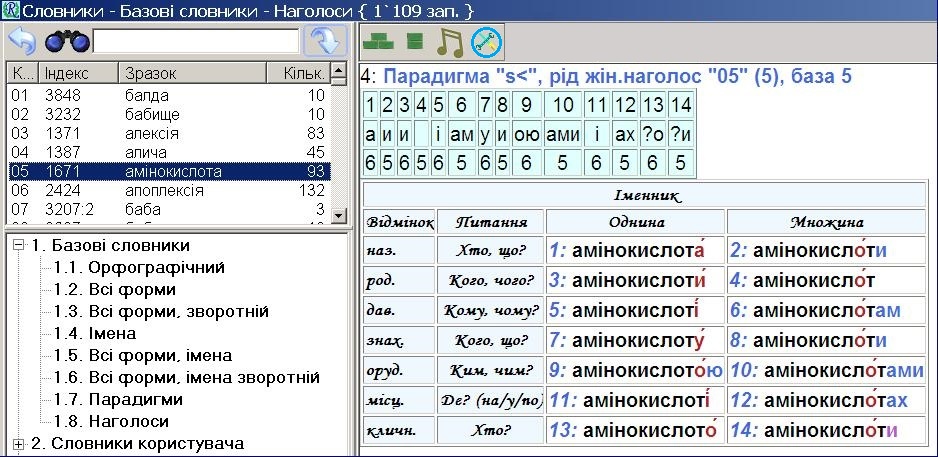938x457 pixels.
Task: Click the ending cell ою
Action: 526,135
